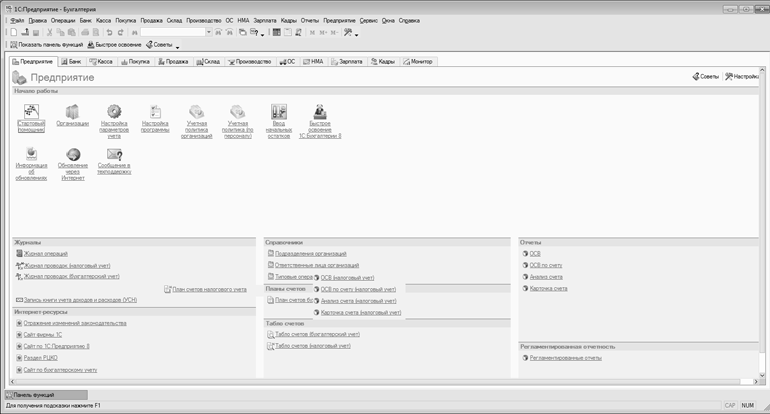
Task: Expand the Советы toolbar dropdown arrow
Action: click(177, 46)
